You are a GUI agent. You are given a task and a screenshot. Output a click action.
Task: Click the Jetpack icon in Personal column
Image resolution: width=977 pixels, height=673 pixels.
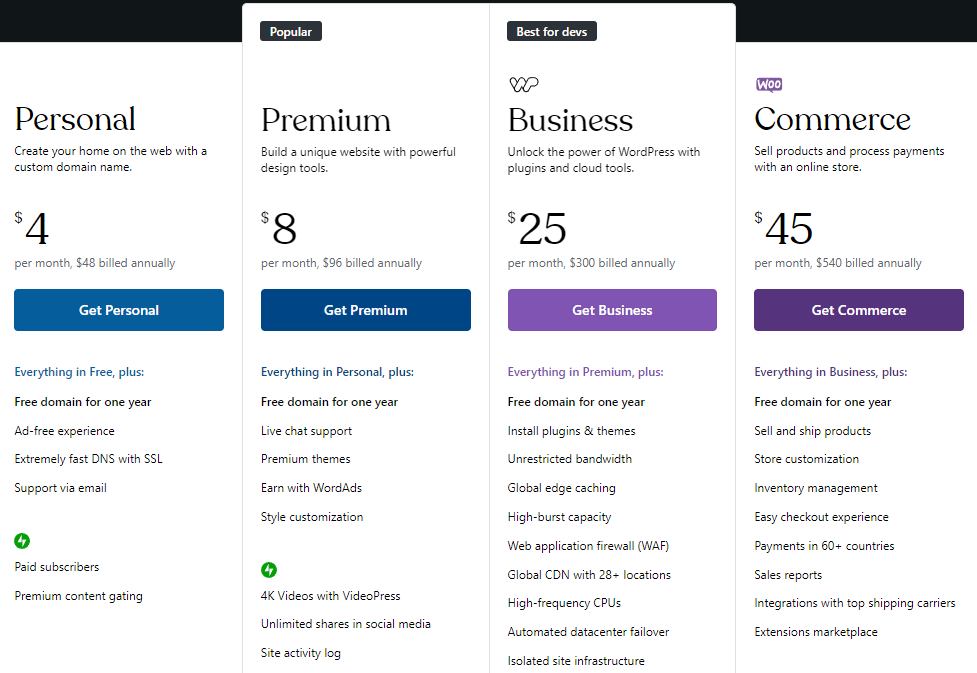tap(22, 541)
